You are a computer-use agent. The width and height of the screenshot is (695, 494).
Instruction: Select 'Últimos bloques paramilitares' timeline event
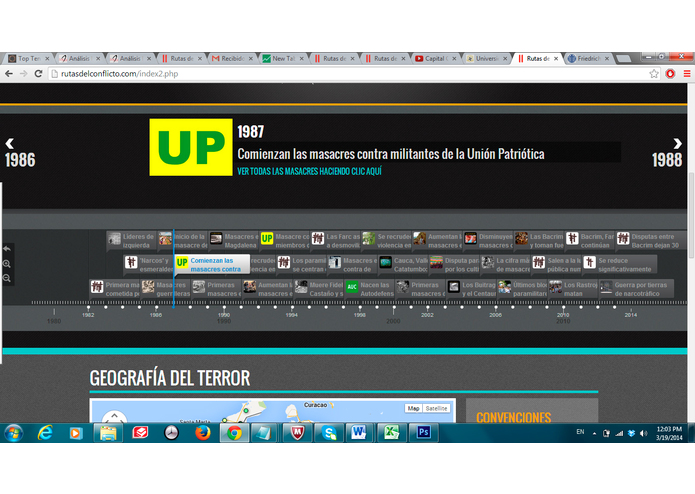click(522, 289)
